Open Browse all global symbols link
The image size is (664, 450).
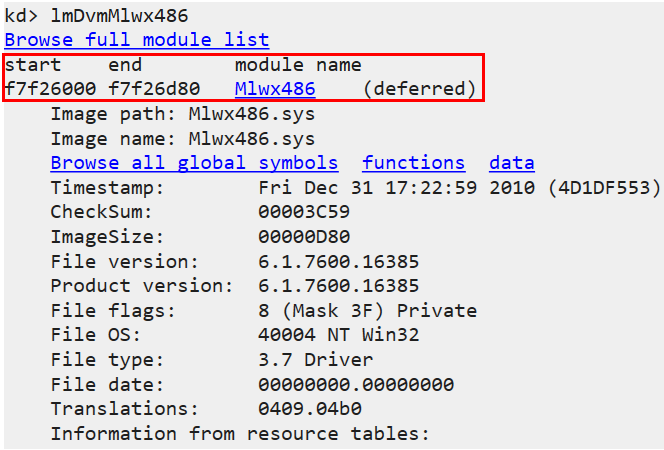point(194,163)
